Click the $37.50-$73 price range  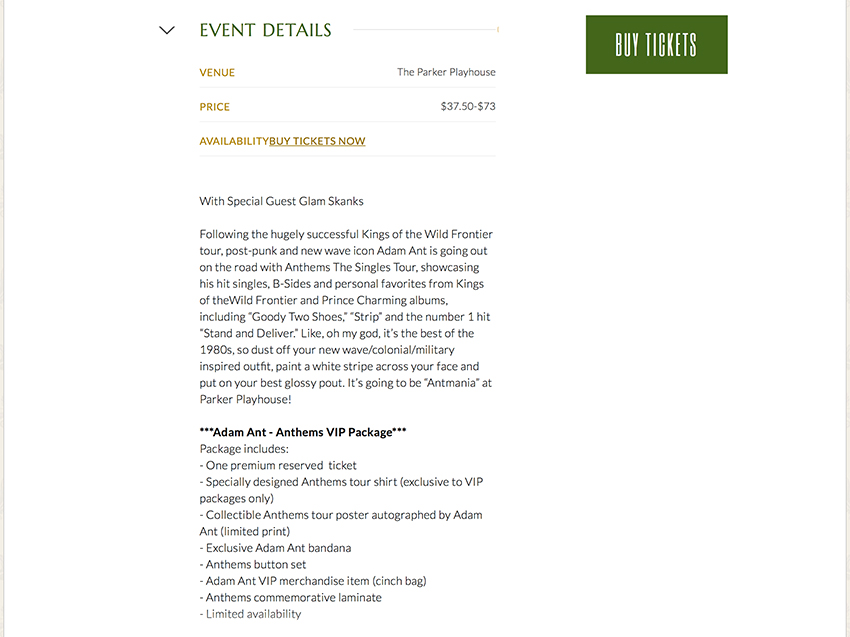pos(468,107)
